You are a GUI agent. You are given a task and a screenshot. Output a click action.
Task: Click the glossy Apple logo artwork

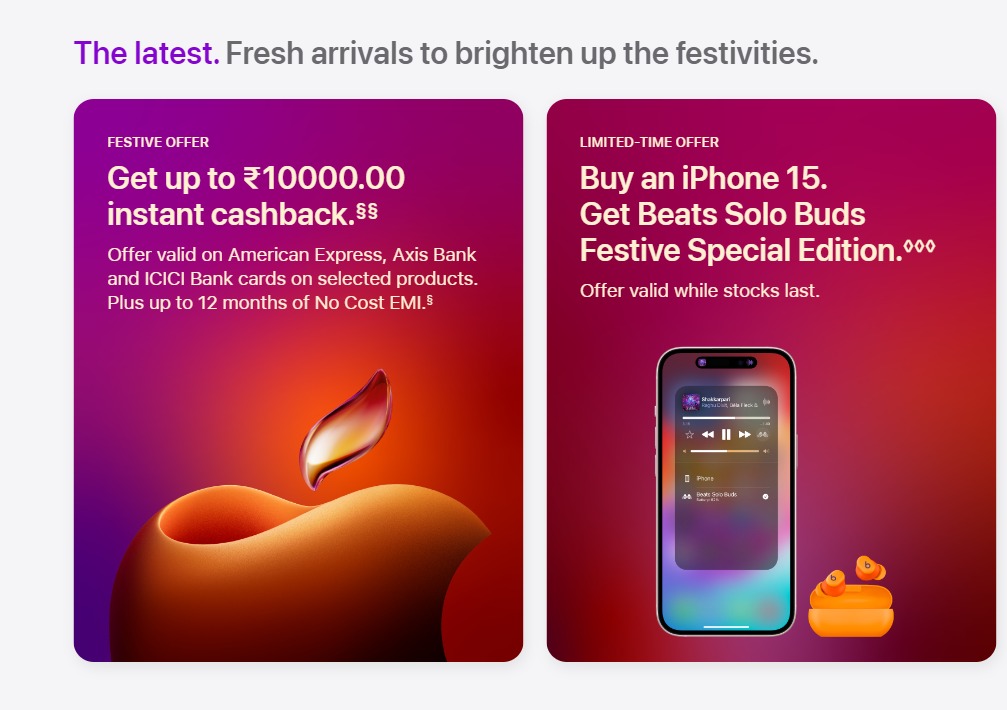pos(301,514)
